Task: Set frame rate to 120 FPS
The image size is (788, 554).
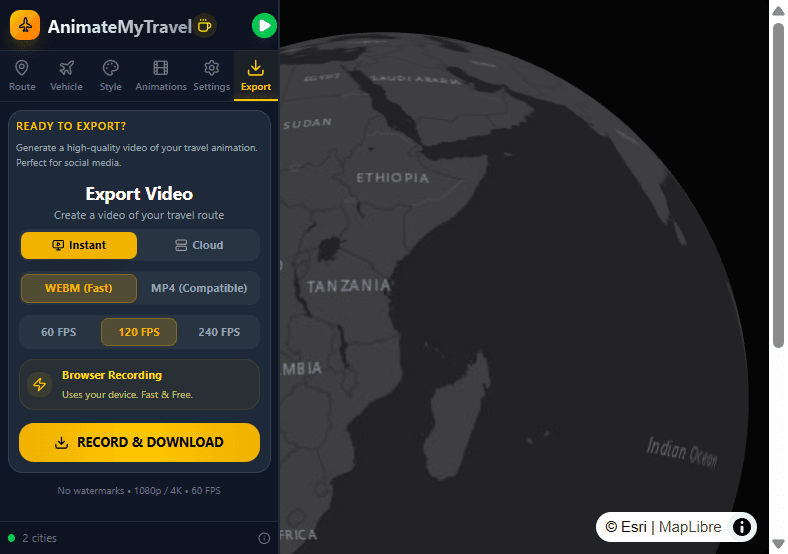Action: pos(139,332)
